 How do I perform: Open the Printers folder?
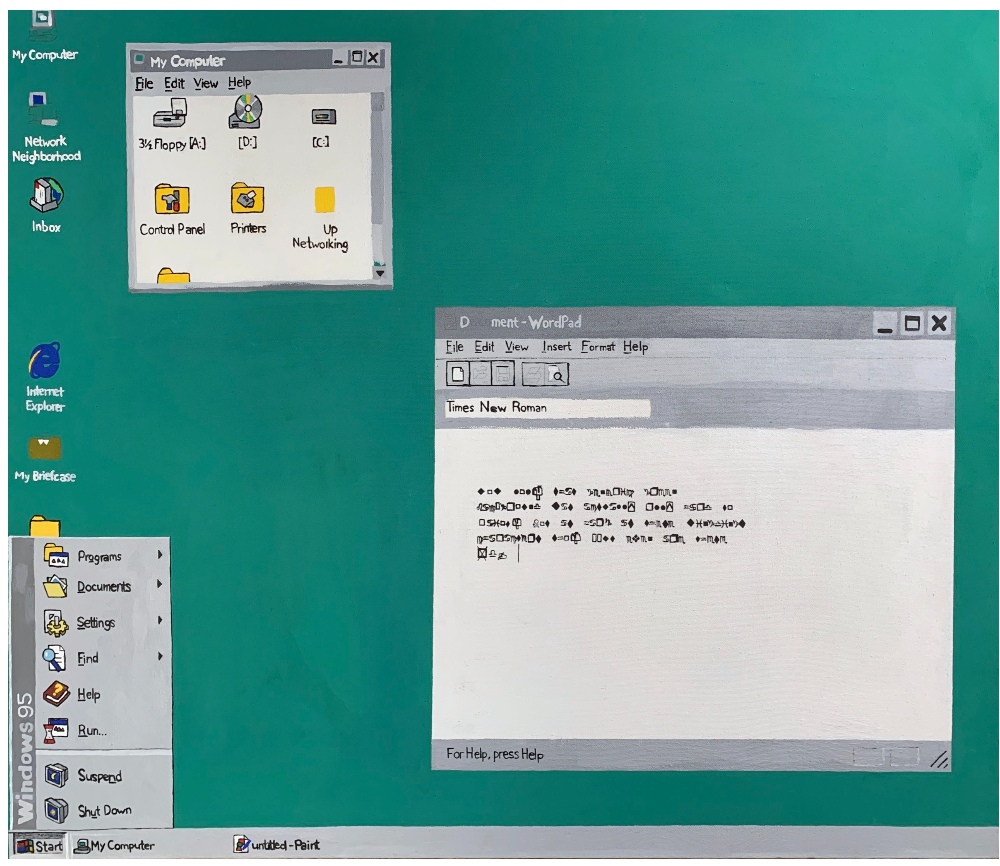248,209
